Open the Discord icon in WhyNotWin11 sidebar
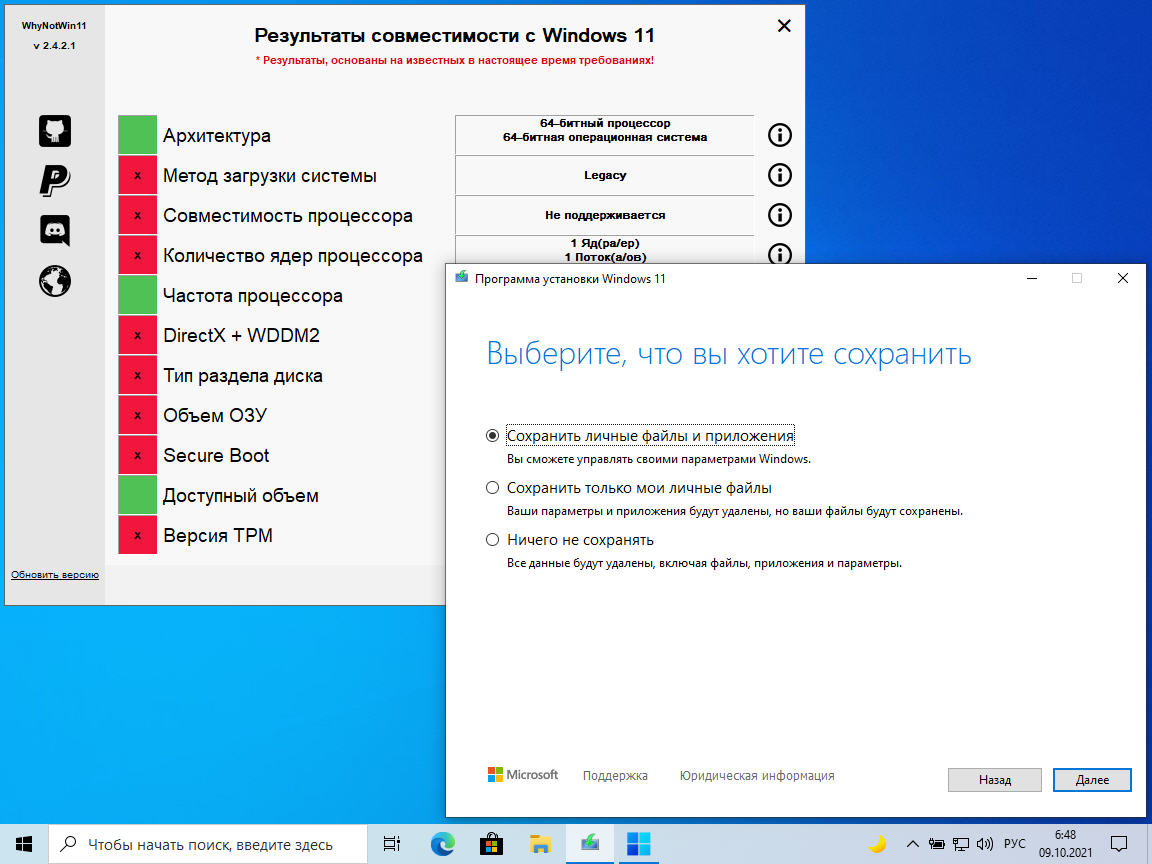 (x=54, y=230)
